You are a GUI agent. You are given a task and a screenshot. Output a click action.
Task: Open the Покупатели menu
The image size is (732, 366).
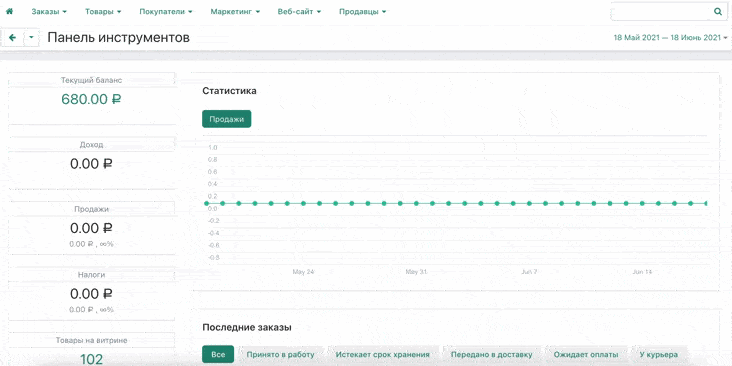pyautogui.click(x=166, y=12)
